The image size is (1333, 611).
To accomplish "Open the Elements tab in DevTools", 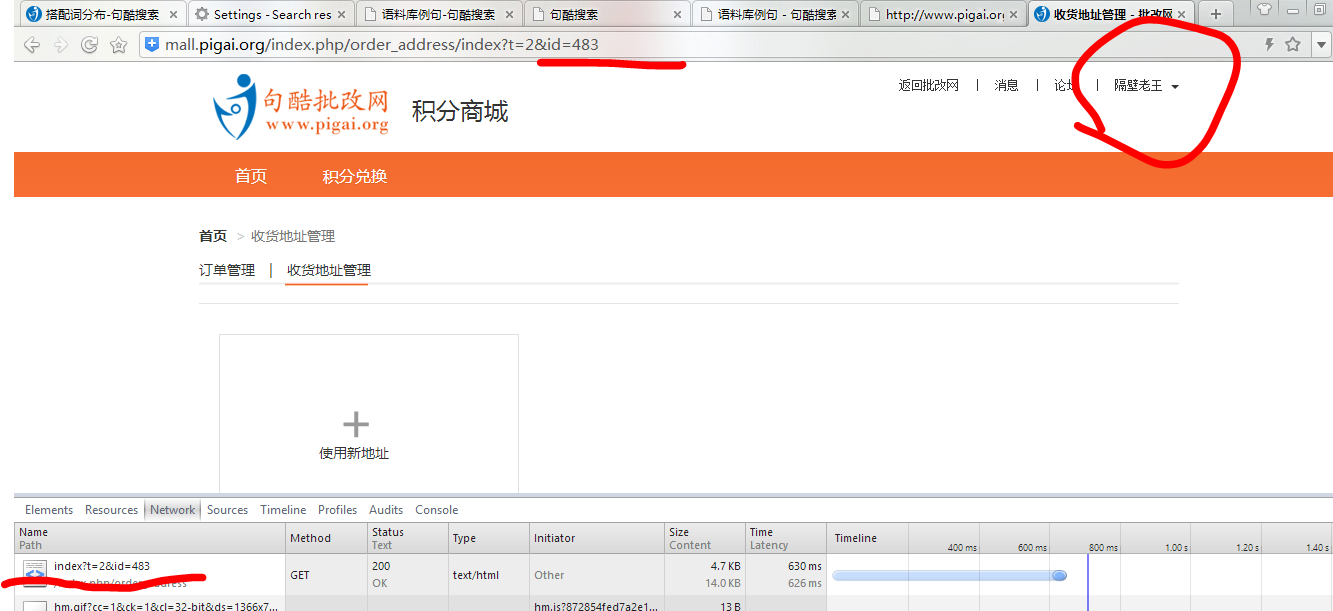I will [49, 510].
